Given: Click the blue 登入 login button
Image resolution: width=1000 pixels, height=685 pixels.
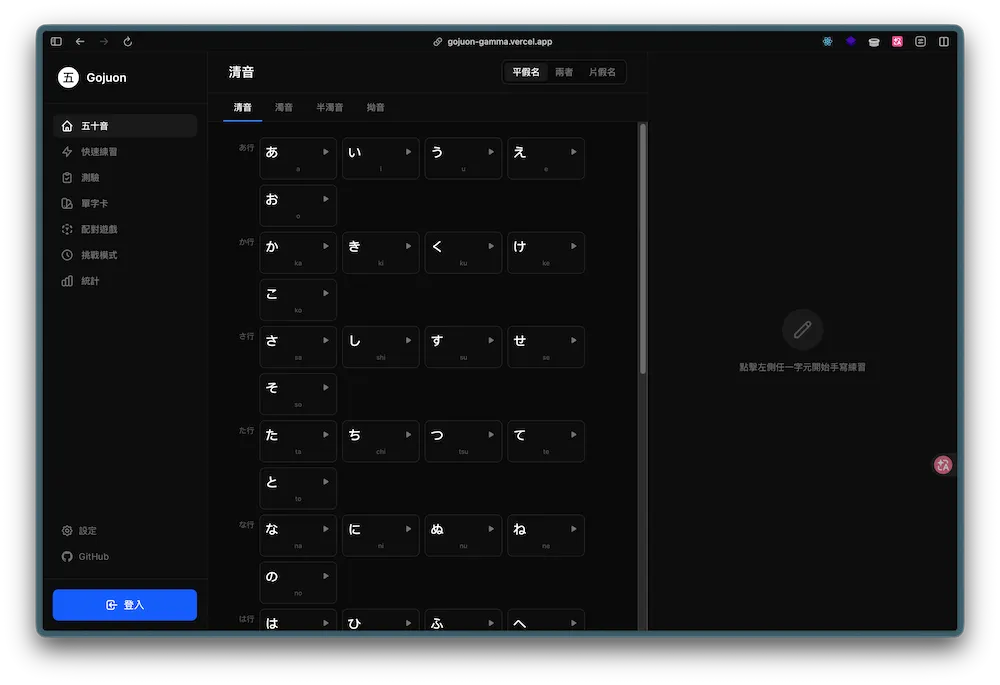Looking at the screenshot, I should coord(125,605).
